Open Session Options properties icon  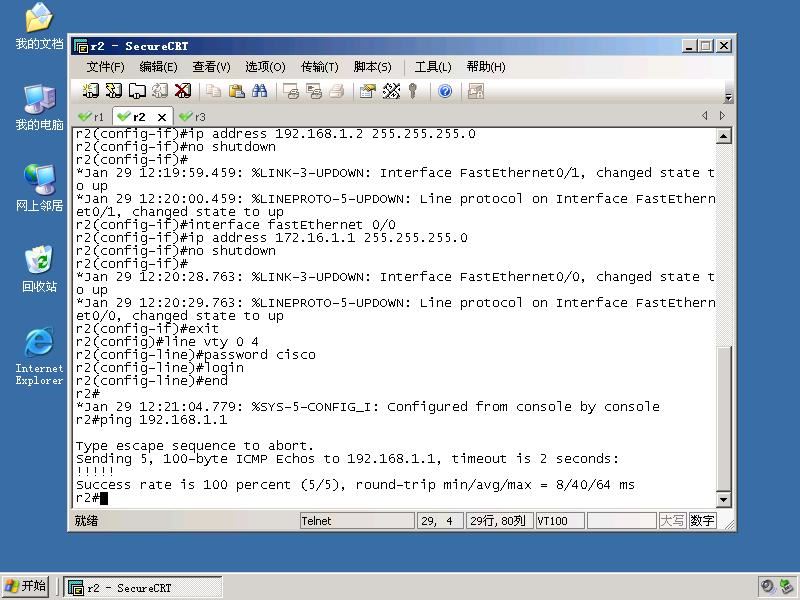pyautogui.click(x=367, y=91)
